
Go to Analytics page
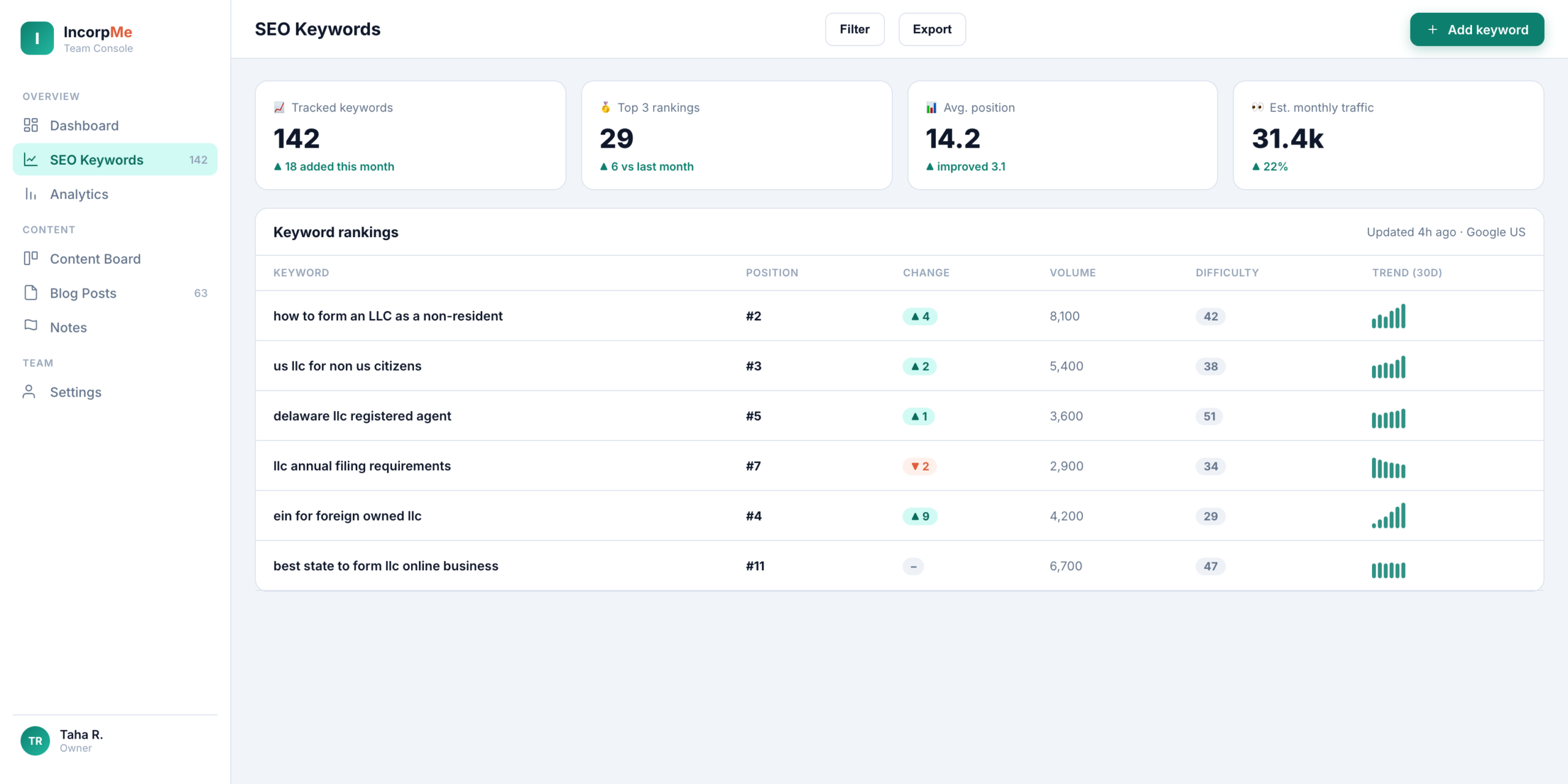click(x=115, y=194)
